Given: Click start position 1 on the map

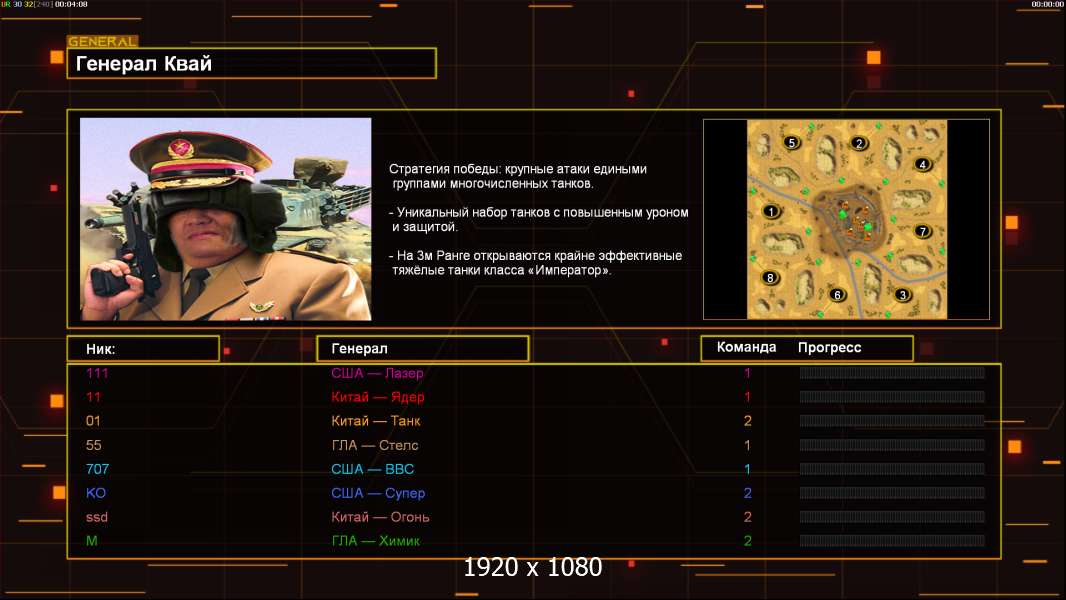Looking at the screenshot, I should coord(771,211).
